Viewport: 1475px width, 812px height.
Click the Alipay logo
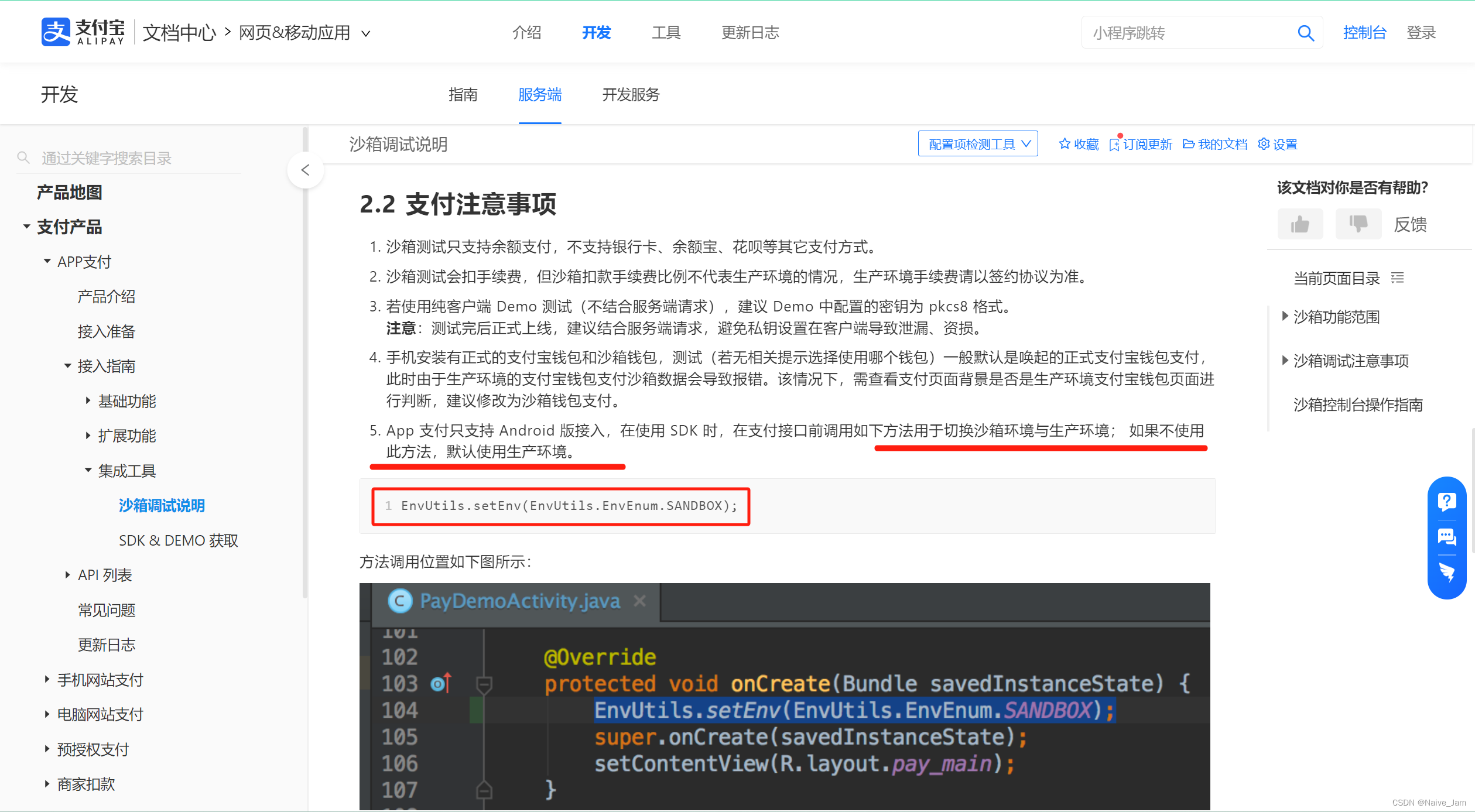click(56, 32)
